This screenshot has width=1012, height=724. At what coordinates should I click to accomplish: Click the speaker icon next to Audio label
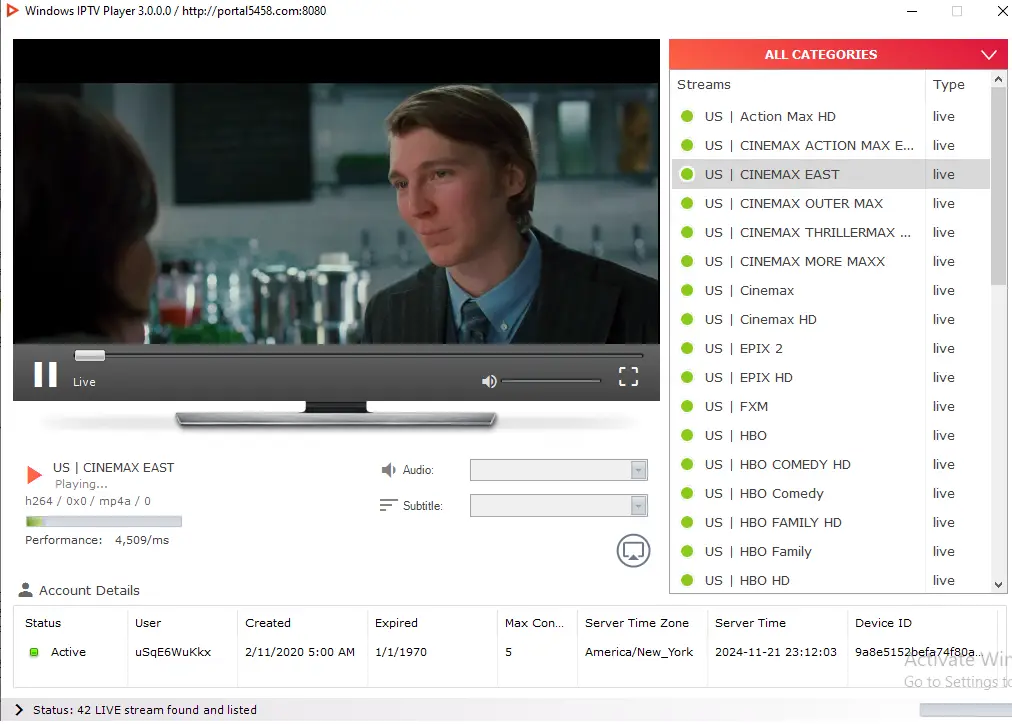[388, 470]
